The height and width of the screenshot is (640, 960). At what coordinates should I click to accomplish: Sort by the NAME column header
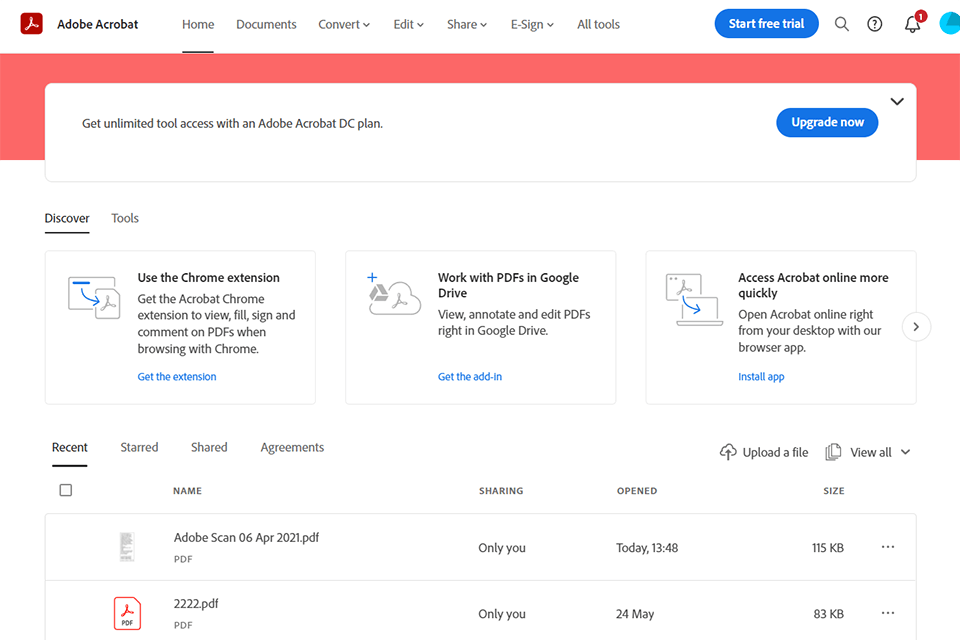[x=187, y=491]
